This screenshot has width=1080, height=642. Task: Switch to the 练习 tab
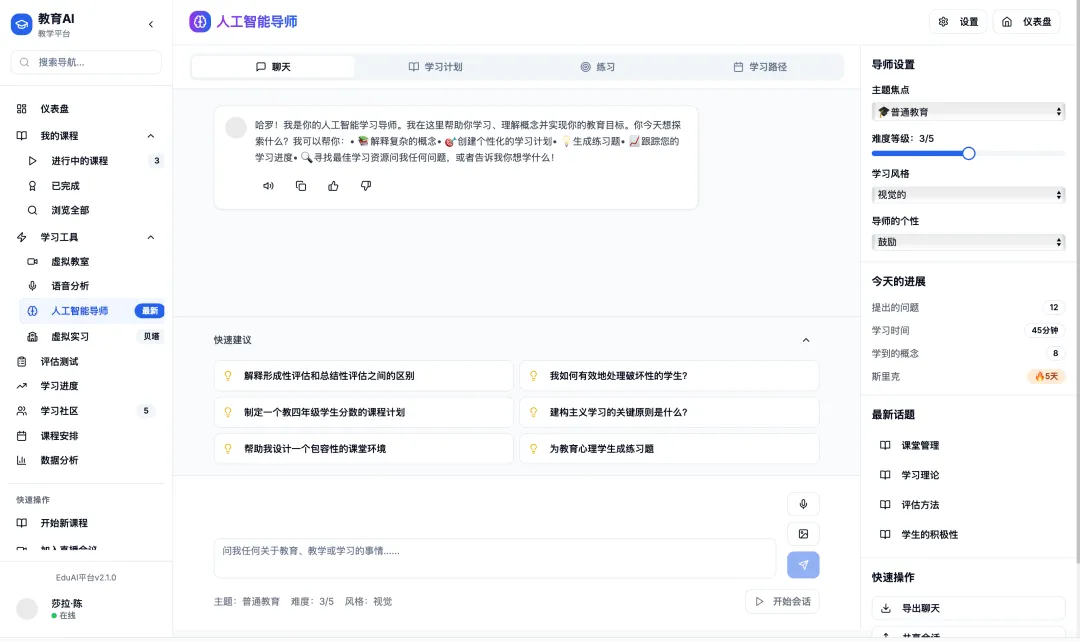pos(597,67)
